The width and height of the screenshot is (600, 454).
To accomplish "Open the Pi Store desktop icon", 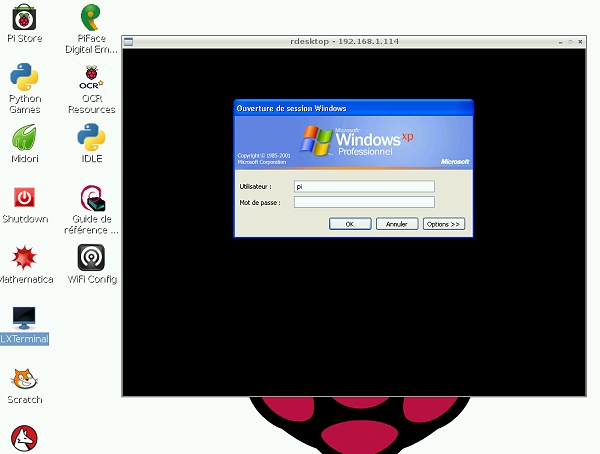I will (x=24, y=17).
